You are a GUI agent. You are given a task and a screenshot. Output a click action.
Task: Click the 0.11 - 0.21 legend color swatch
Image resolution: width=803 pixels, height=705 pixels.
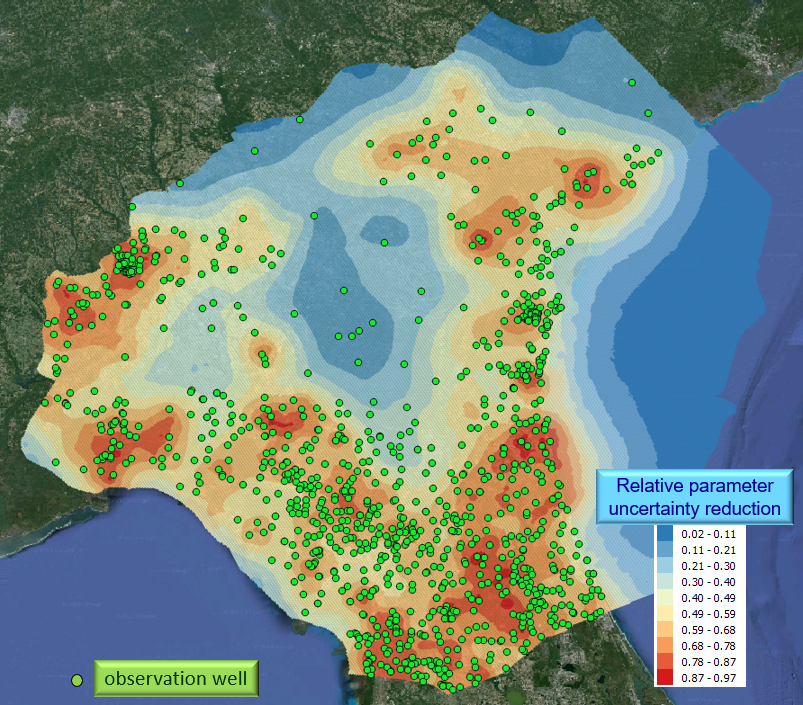pos(665,550)
